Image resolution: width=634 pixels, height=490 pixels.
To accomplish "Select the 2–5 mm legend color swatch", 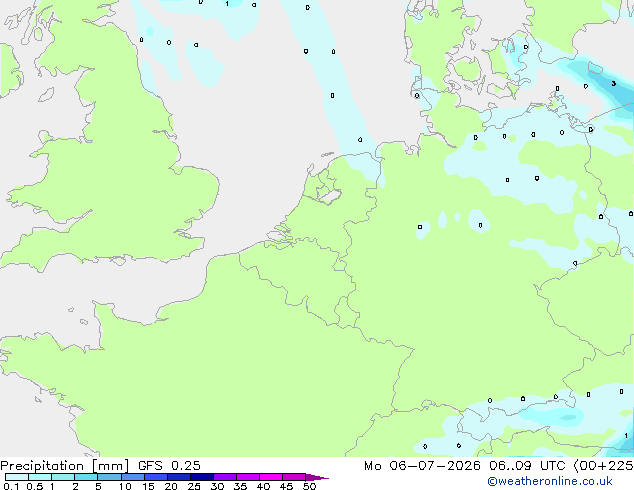I will tap(86, 477).
